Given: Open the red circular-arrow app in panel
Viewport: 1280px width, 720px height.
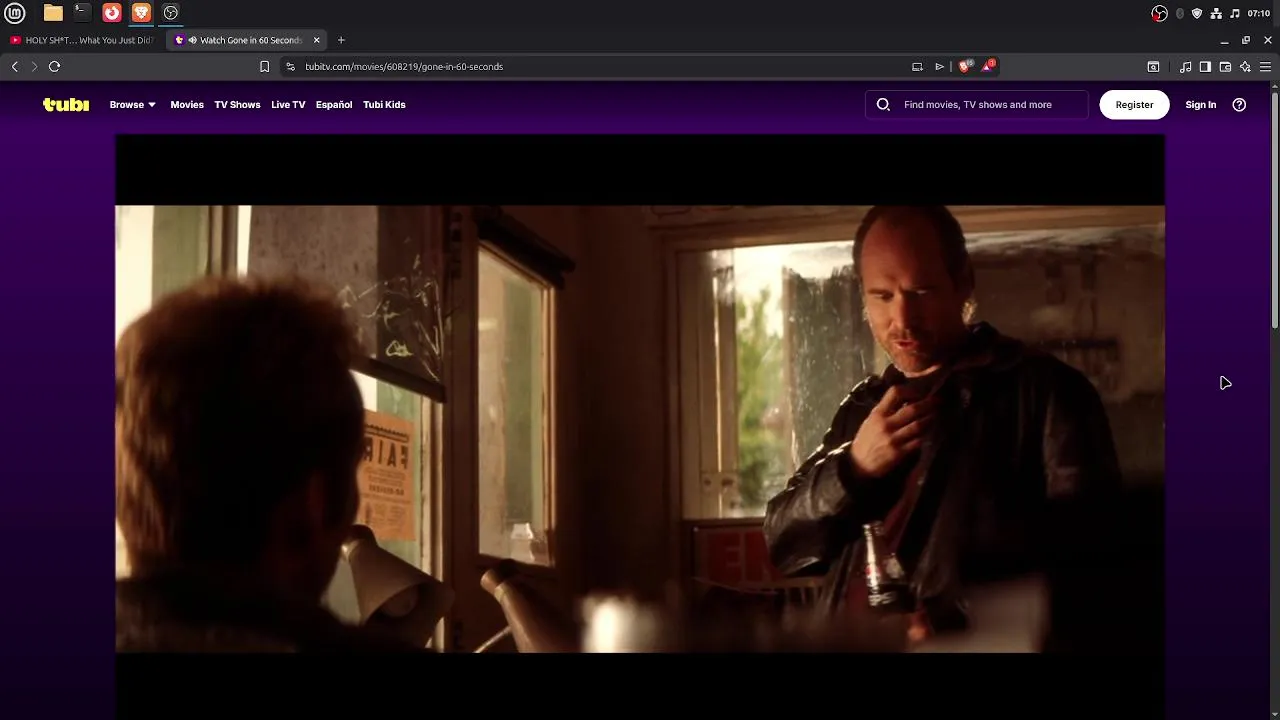Looking at the screenshot, I should pyautogui.click(x=112, y=13).
